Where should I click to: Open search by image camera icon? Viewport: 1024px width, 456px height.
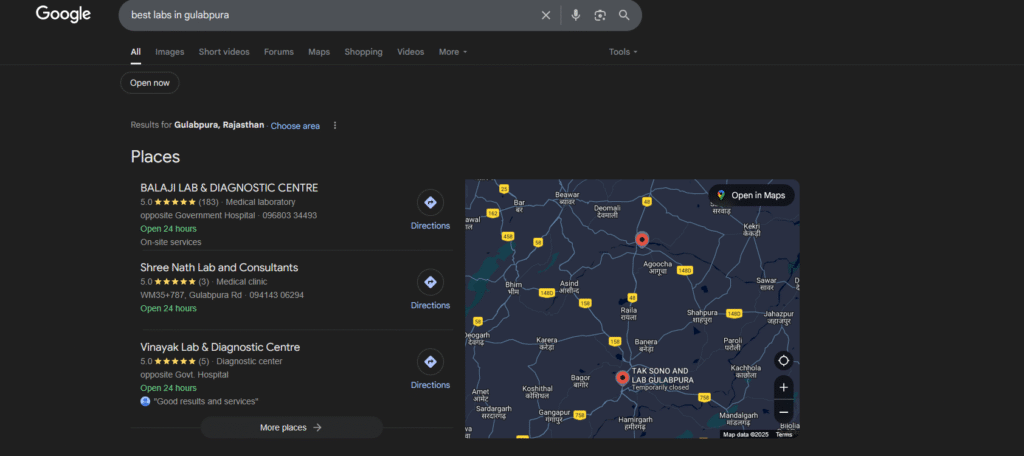[600, 15]
